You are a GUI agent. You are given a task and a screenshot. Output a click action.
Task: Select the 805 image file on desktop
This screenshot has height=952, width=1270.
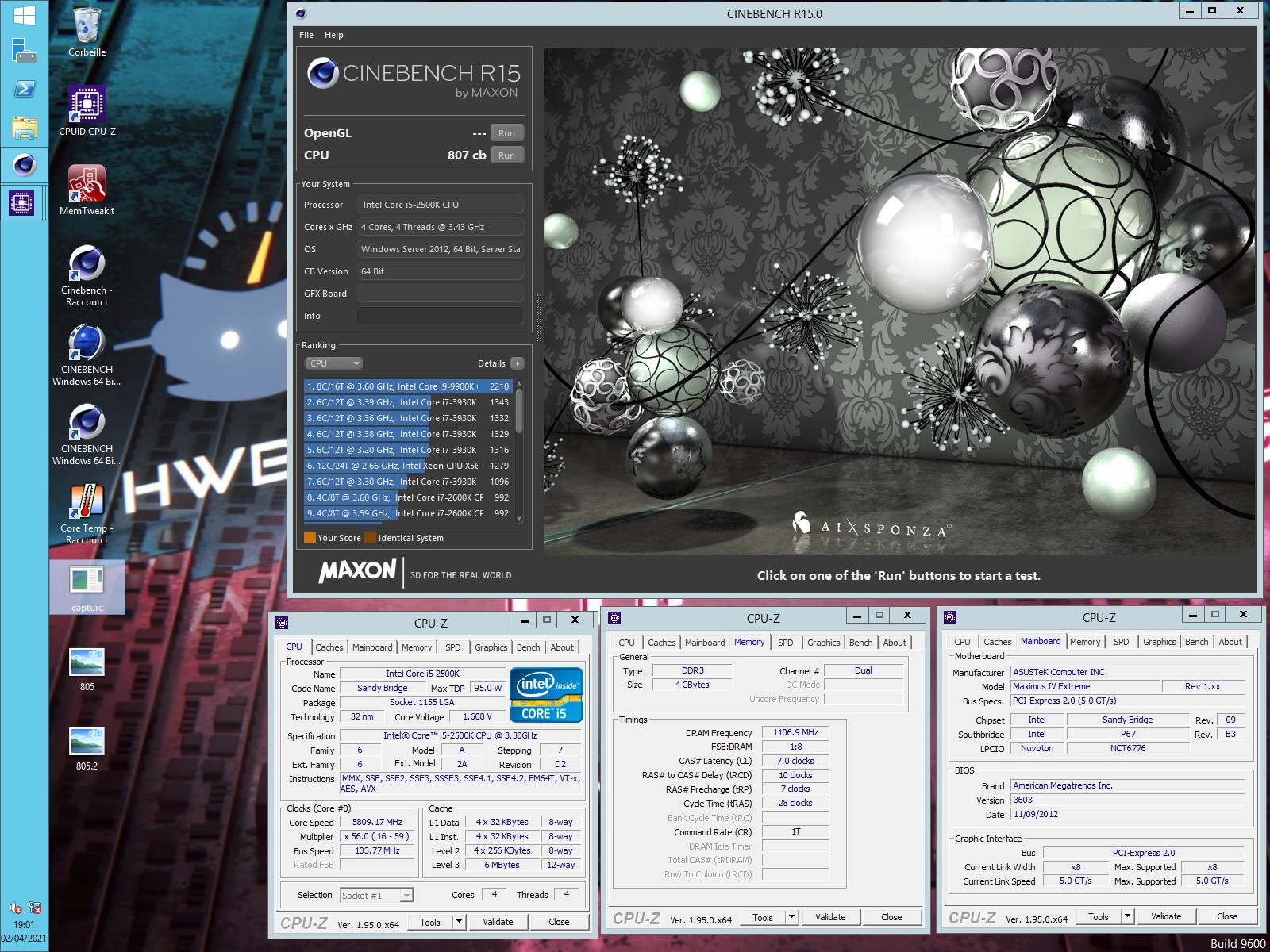click(87, 670)
